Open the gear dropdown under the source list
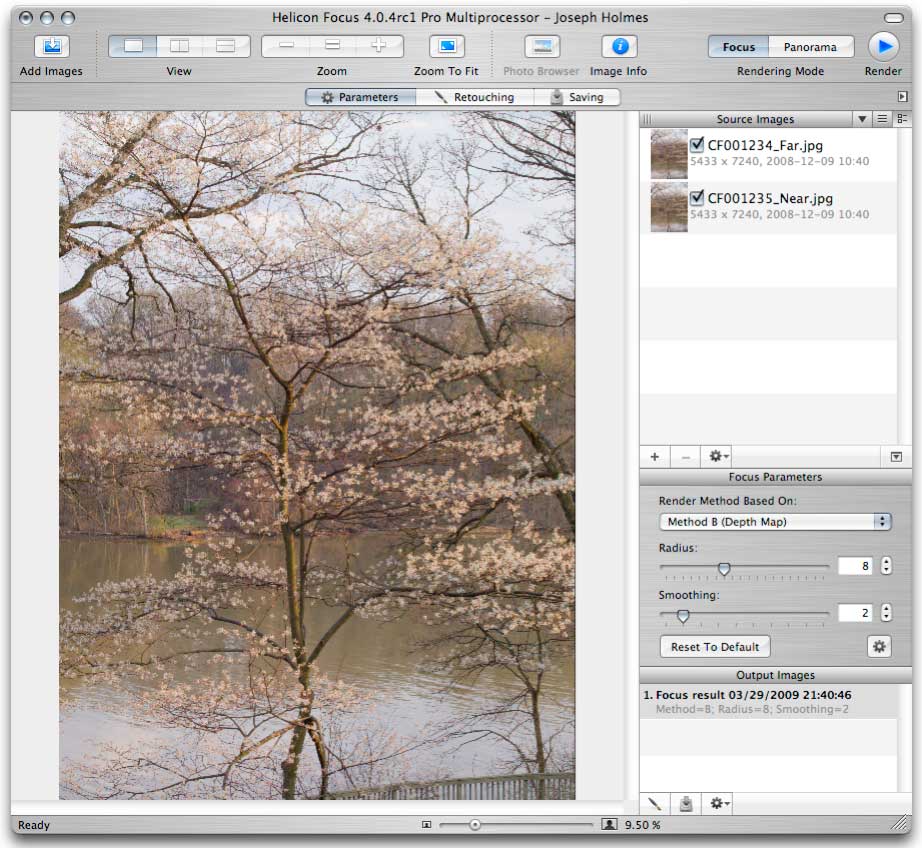Screen dimensions: 922x848 [716, 456]
